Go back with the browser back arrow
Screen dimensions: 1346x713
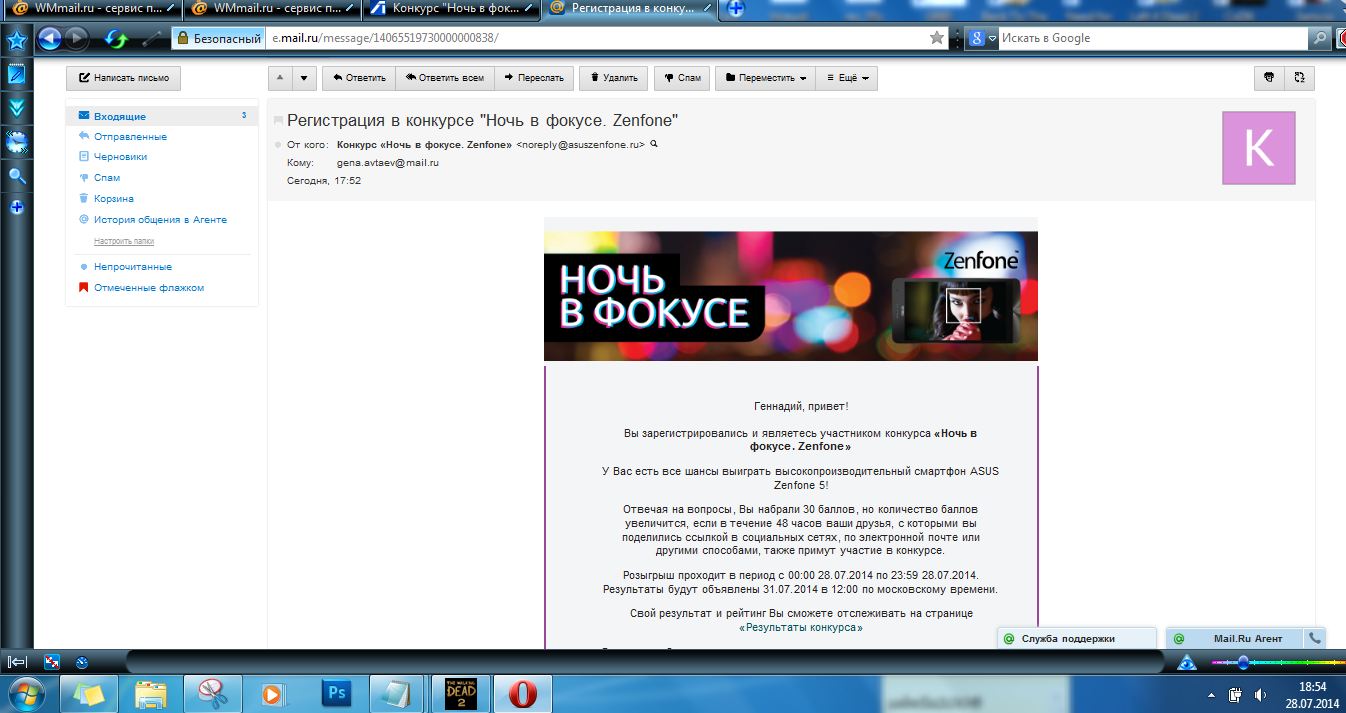(x=50, y=39)
